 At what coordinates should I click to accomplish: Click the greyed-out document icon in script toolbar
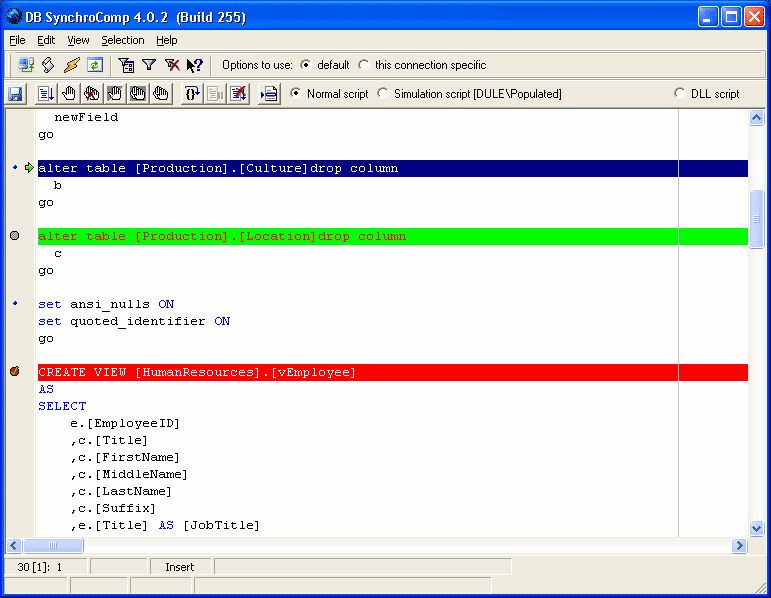point(215,93)
